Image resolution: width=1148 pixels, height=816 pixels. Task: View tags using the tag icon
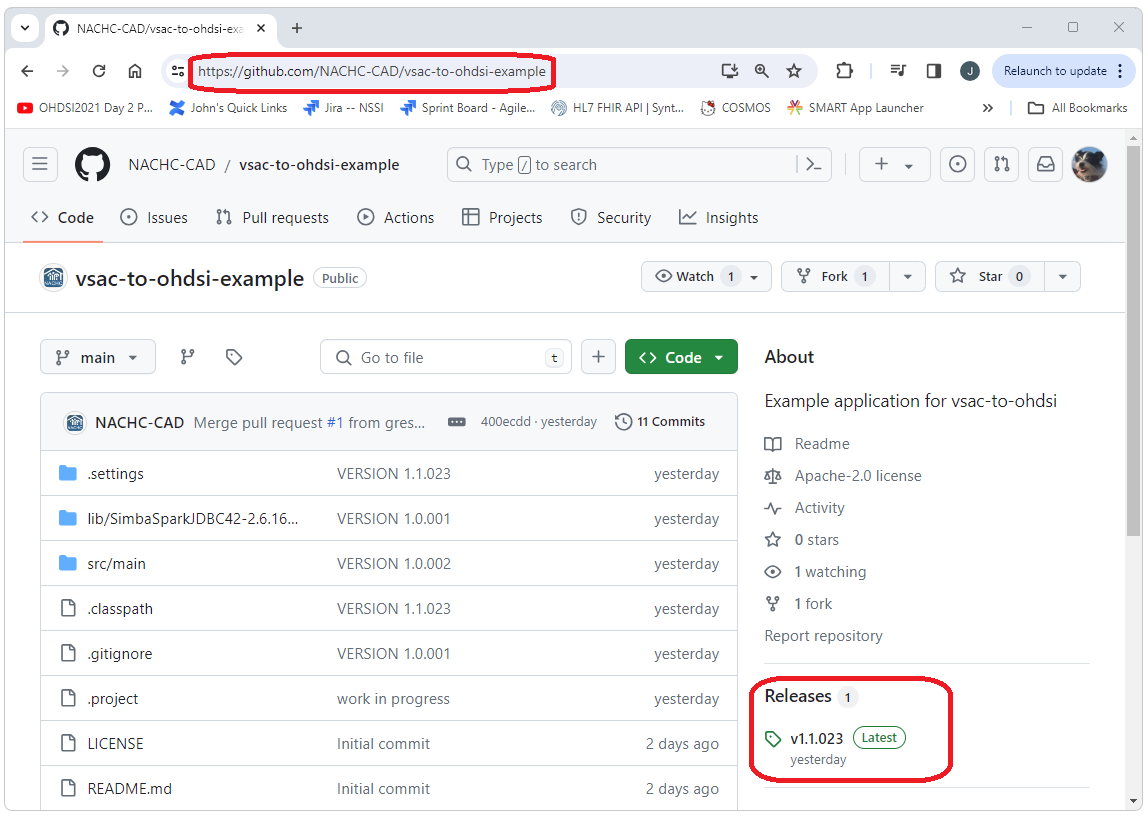[x=234, y=356]
